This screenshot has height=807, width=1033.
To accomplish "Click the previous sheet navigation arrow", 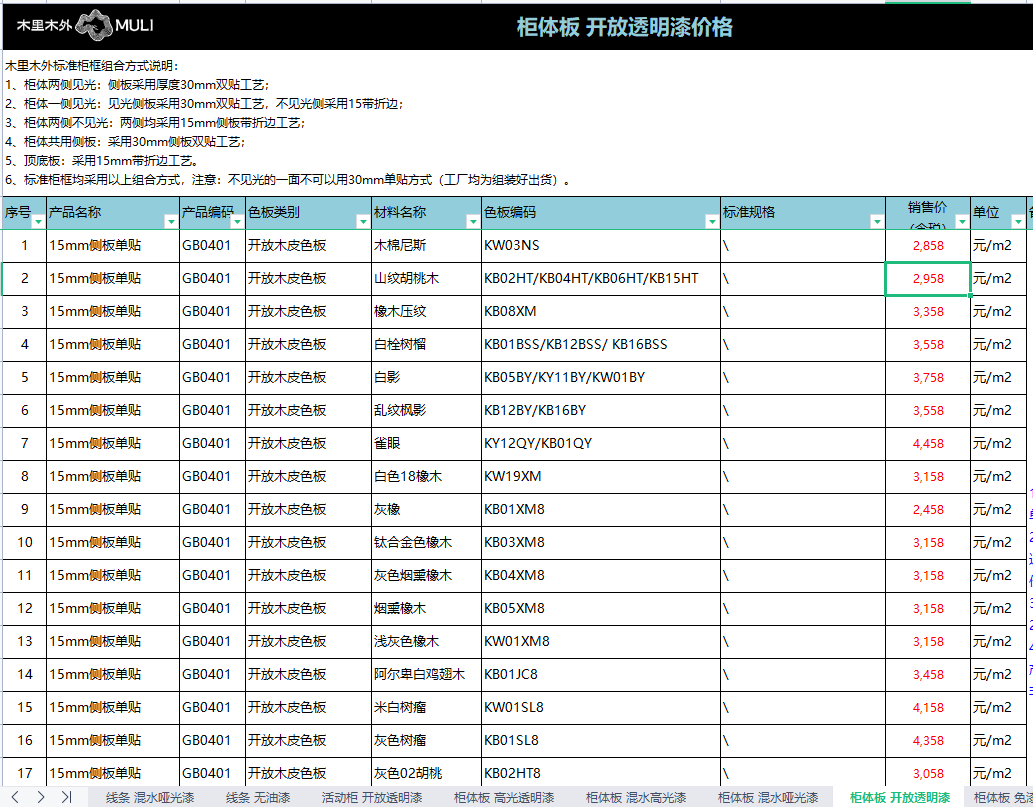I will click(x=17, y=797).
